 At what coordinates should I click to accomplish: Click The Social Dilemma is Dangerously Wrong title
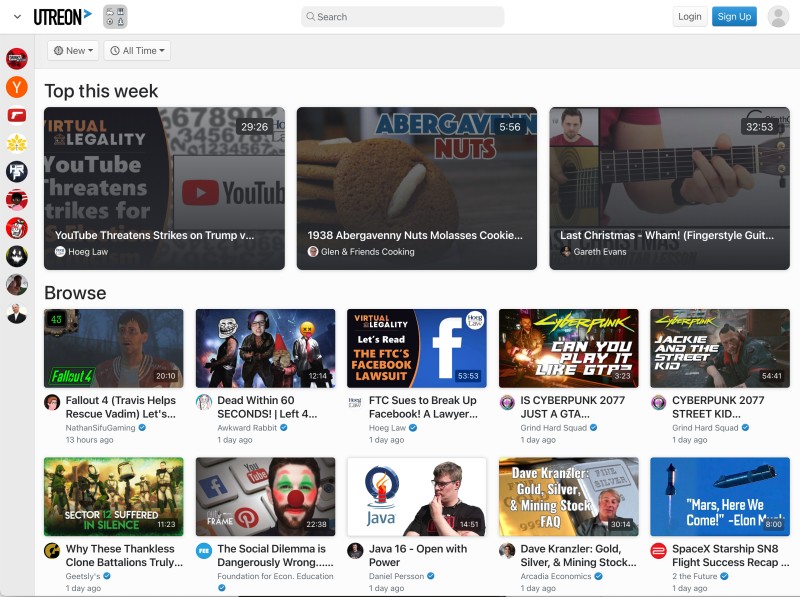point(275,555)
